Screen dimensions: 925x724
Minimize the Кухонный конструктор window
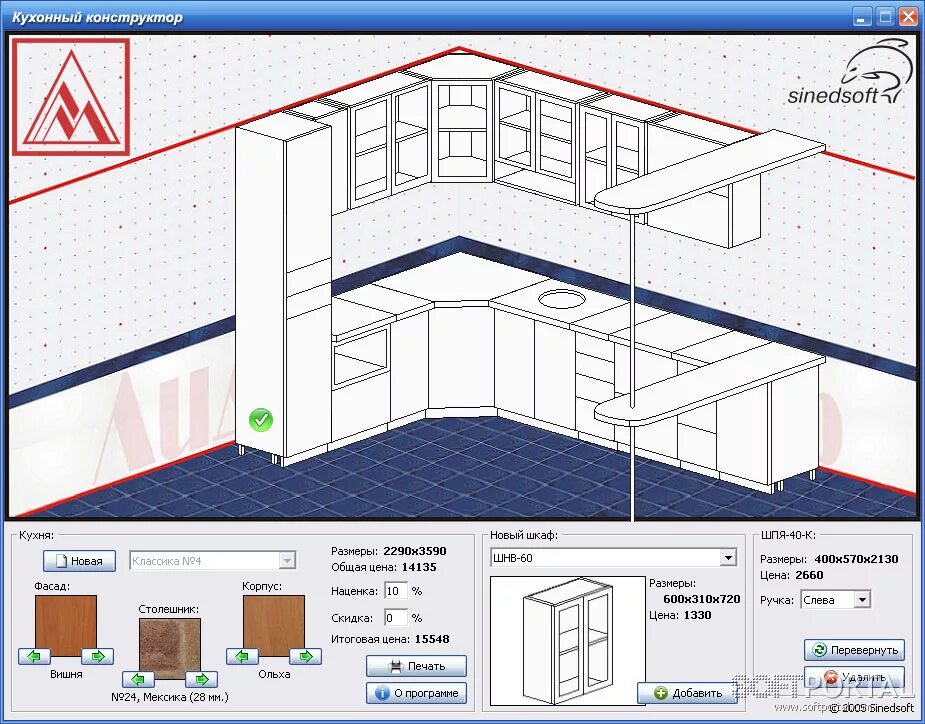pos(862,17)
